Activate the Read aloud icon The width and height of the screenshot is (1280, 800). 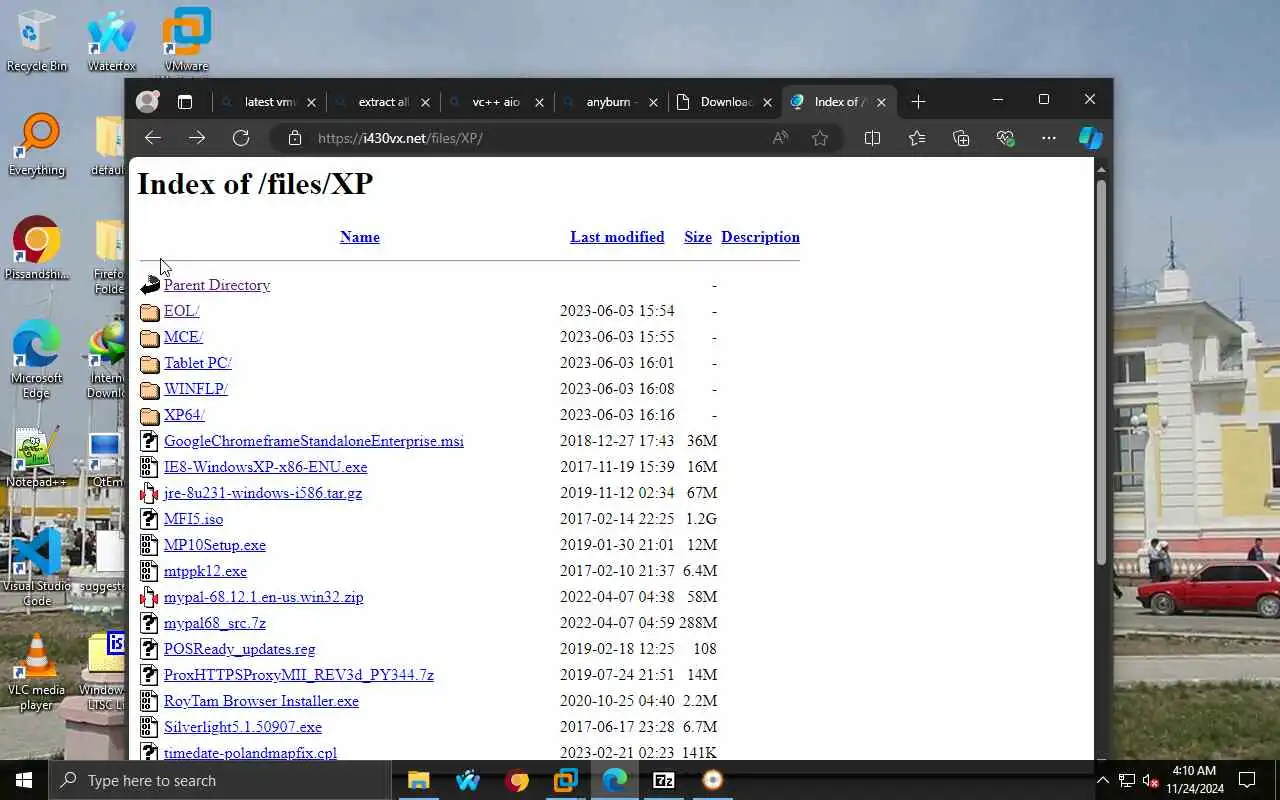[x=780, y=138]
